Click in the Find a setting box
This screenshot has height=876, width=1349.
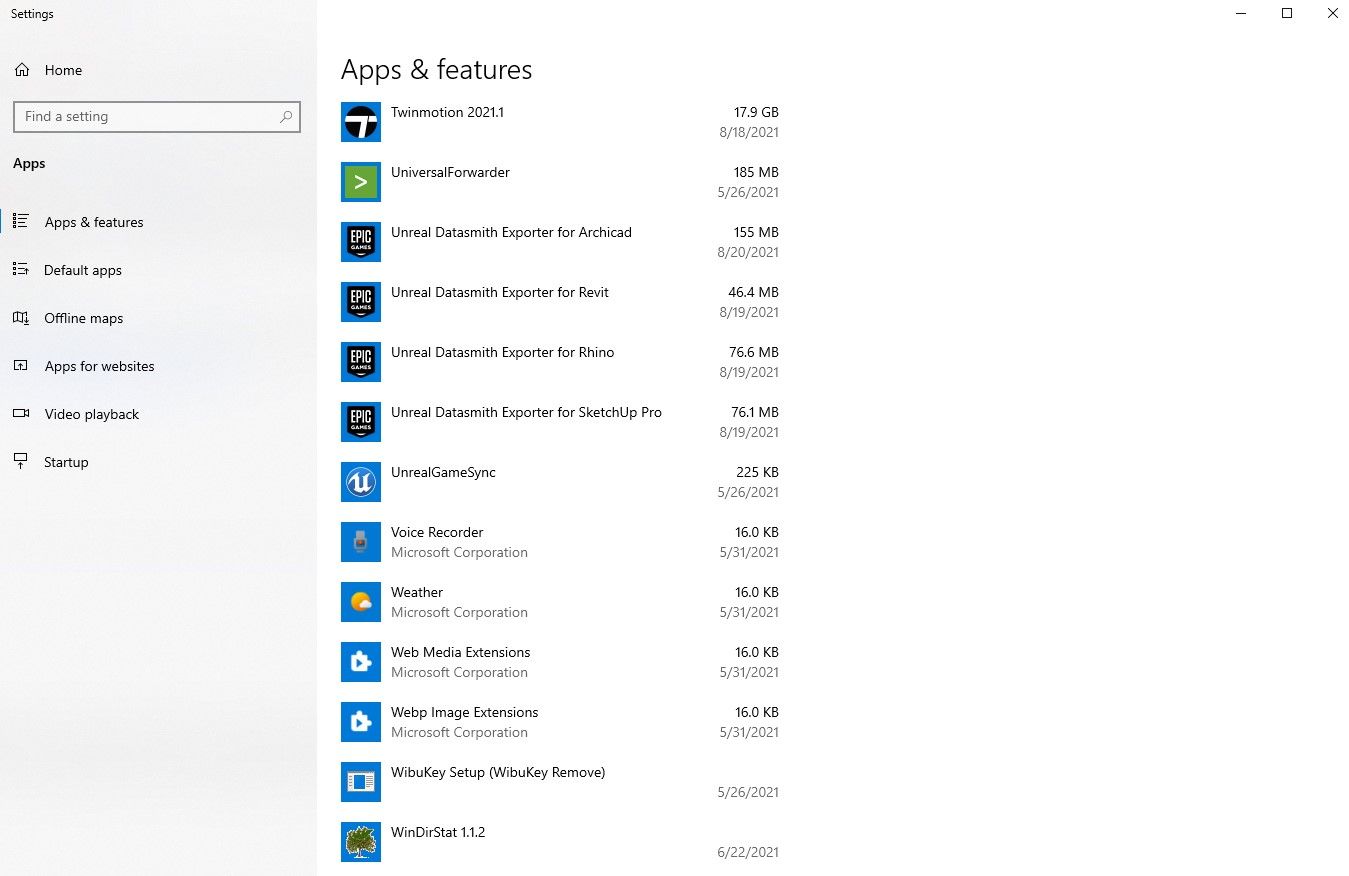pos(145,117)
